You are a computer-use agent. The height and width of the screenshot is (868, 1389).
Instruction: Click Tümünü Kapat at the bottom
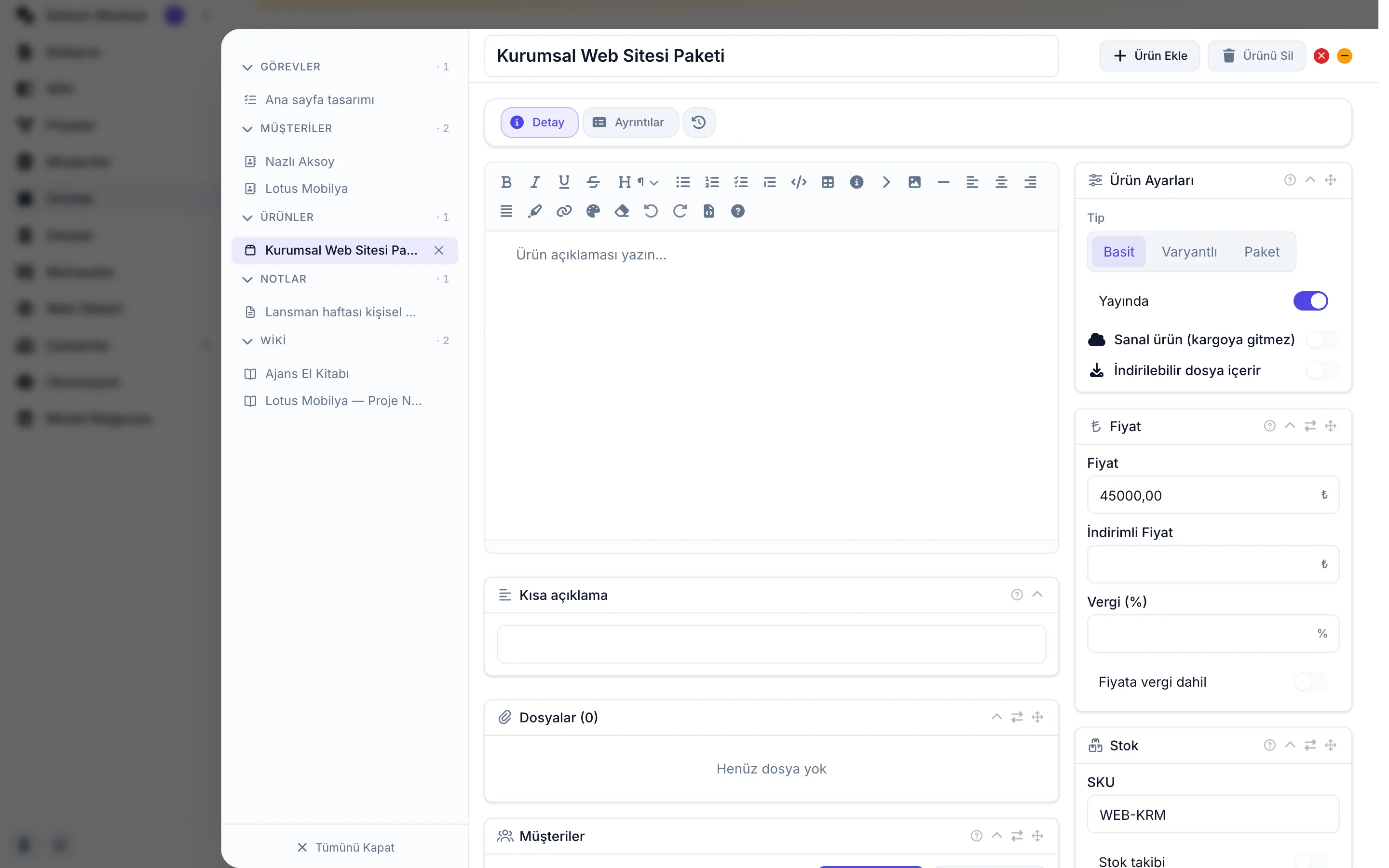pyautogui.click(x=345, y=847)
